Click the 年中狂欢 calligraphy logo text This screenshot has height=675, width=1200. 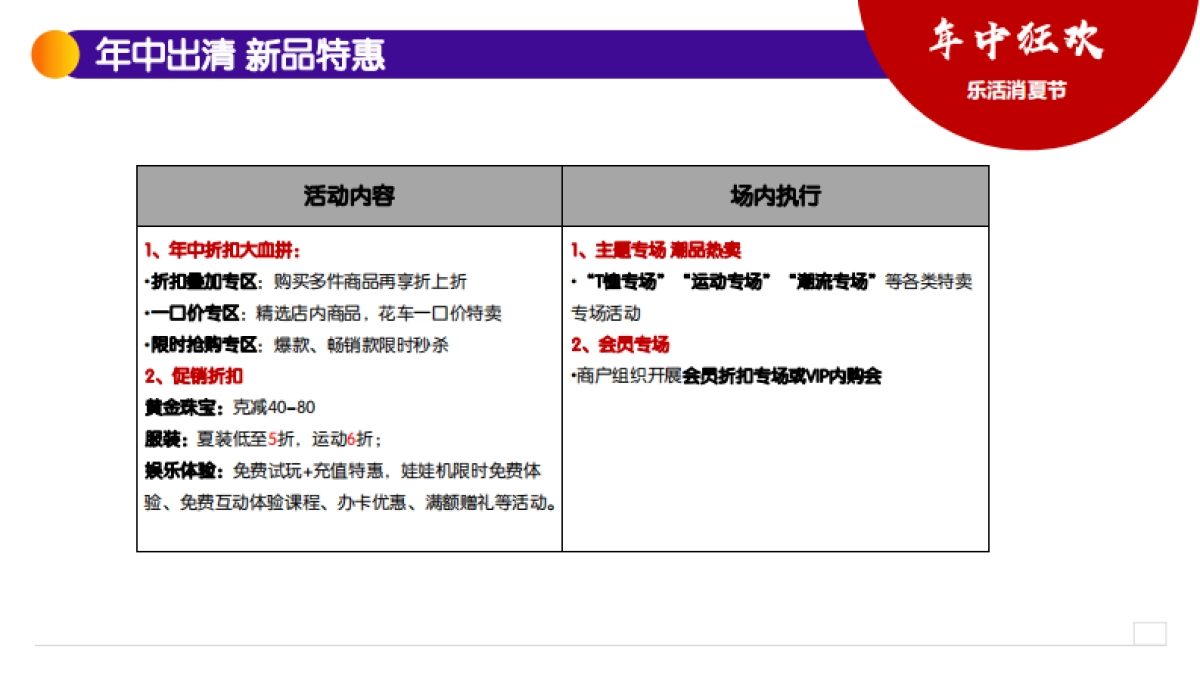(1015, 41)
